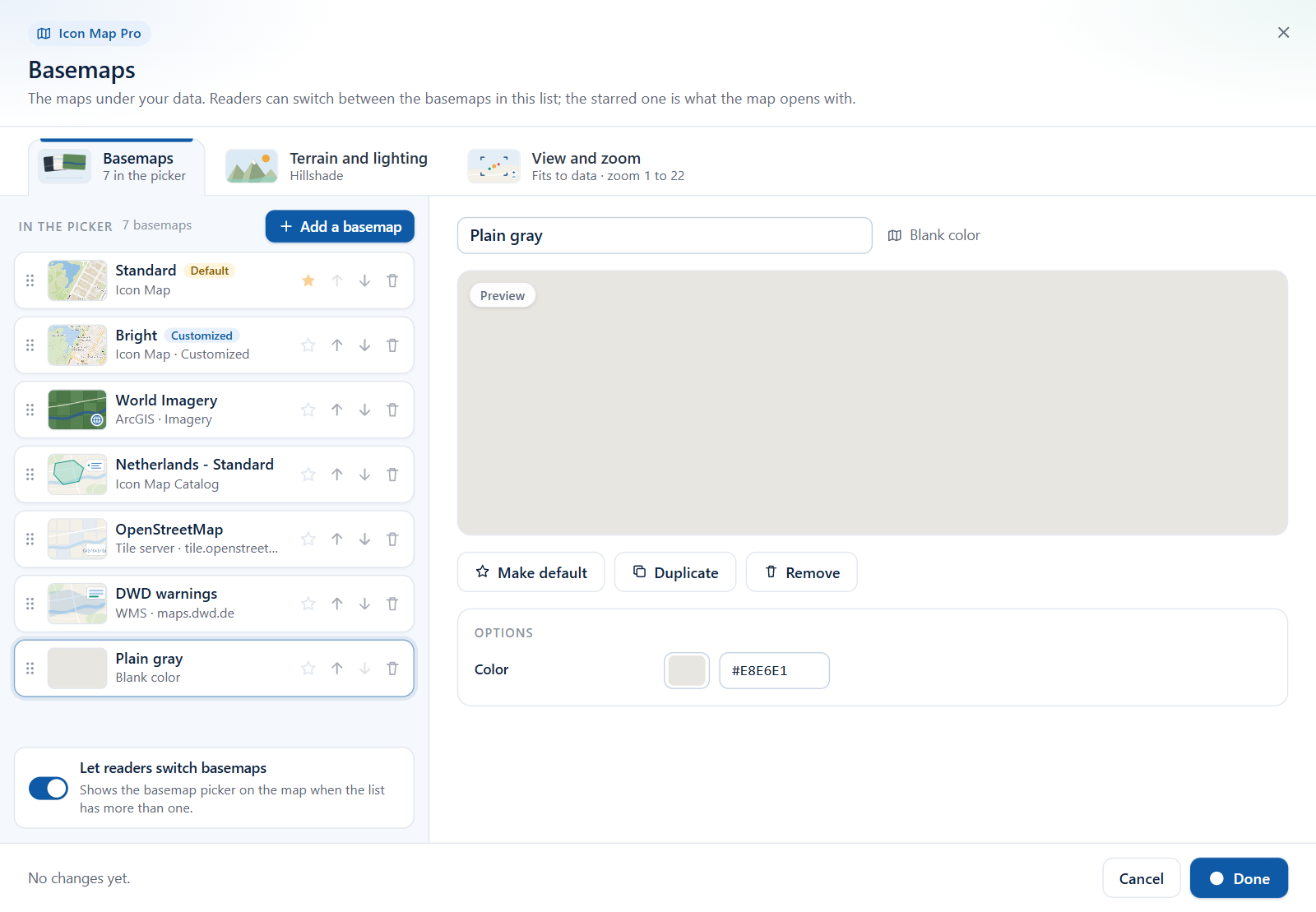Viewport: 1316px width, 912px height.
Task: Cancel the Basemaps dialog
Action: [1141, 878]
